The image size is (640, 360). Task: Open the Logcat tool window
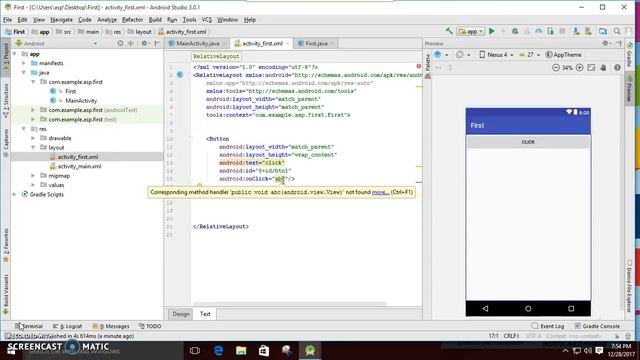[68, 326]
